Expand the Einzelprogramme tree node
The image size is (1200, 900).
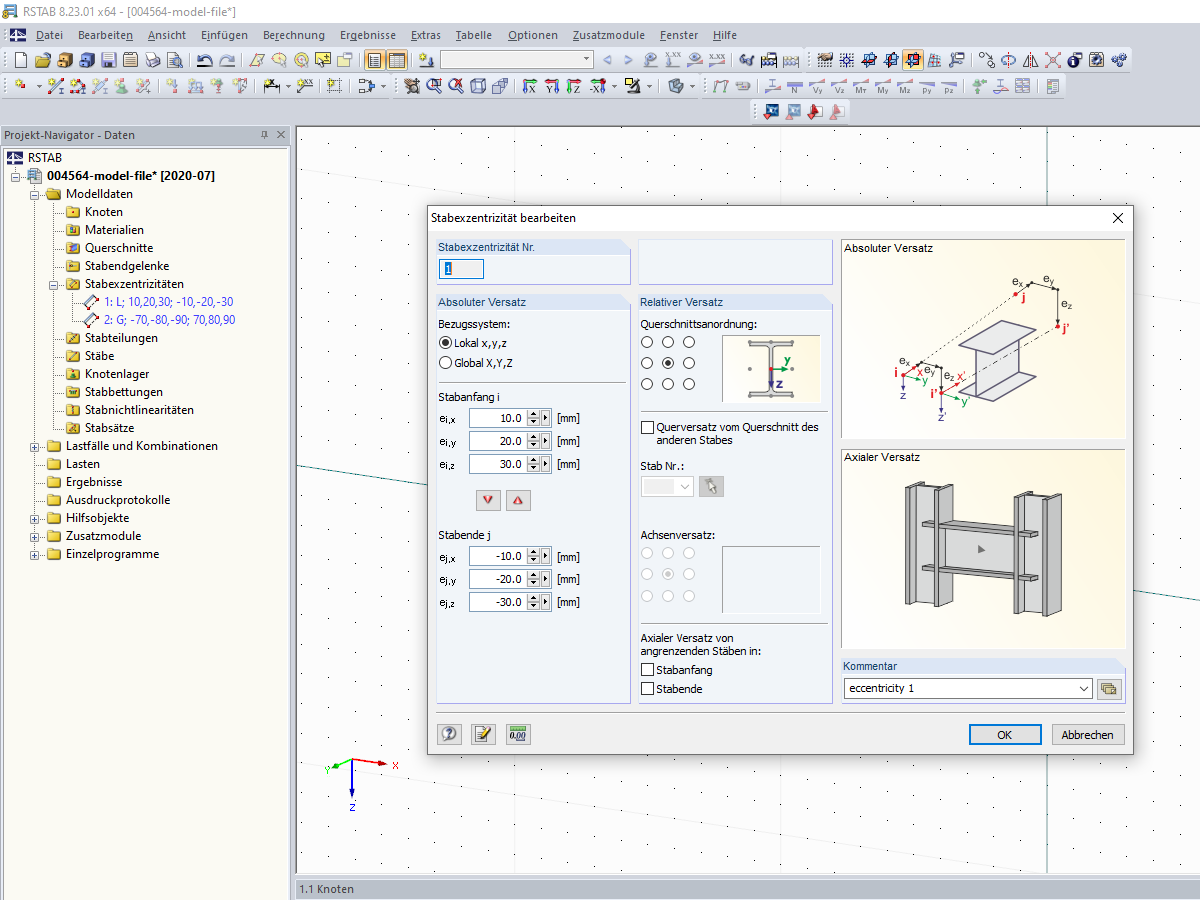(x=35, y=554)
